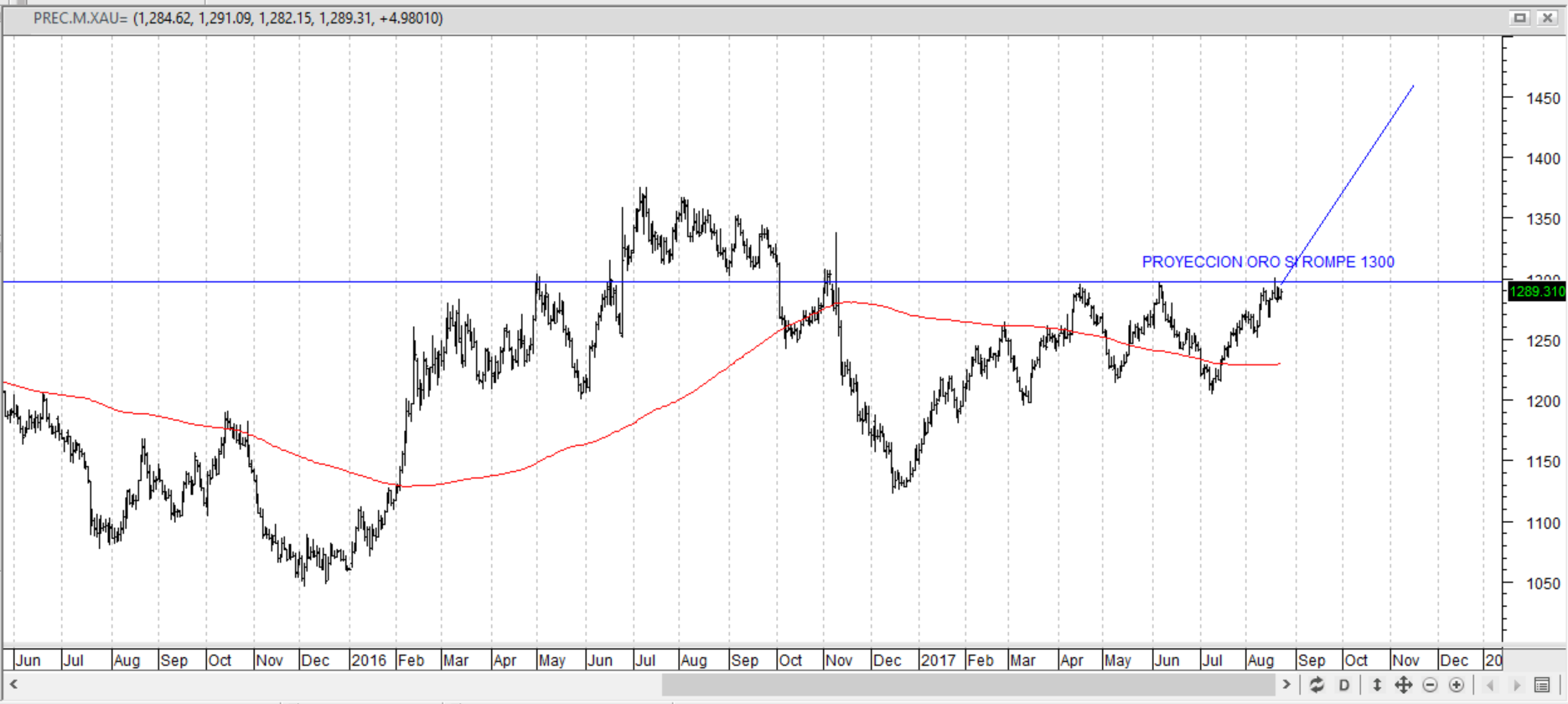1568x704 pixels.
Task: Maximize the chart panel
Action: (x=1519, y=18)
